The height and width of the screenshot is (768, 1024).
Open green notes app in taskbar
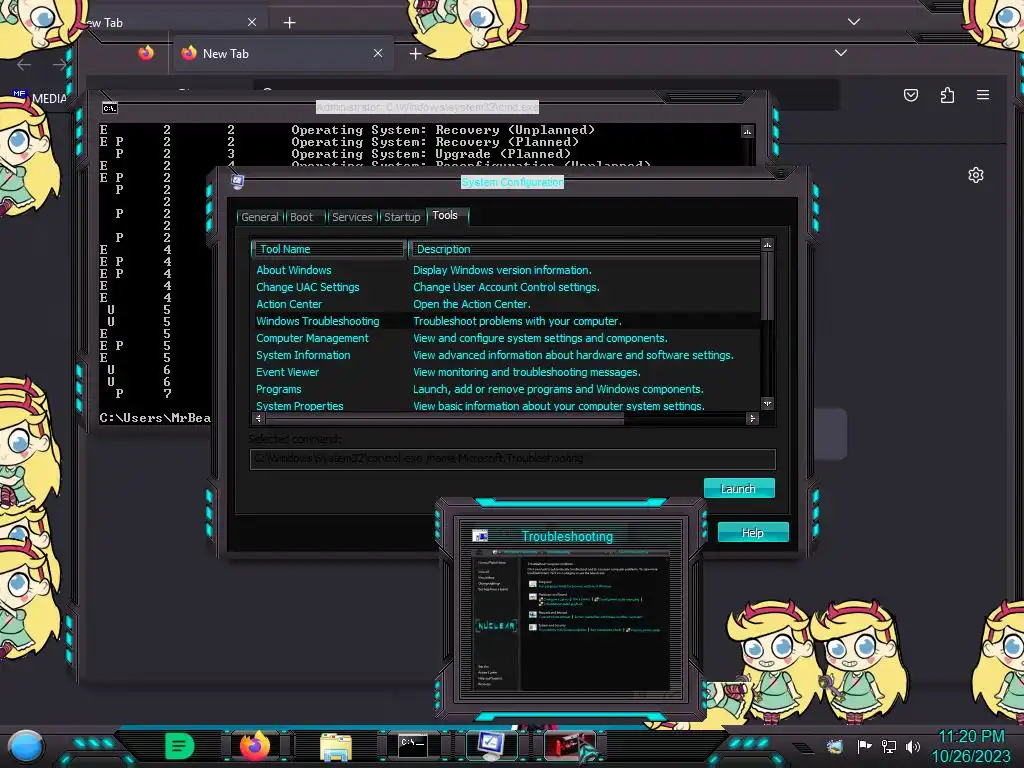click(x=180, y=746)
